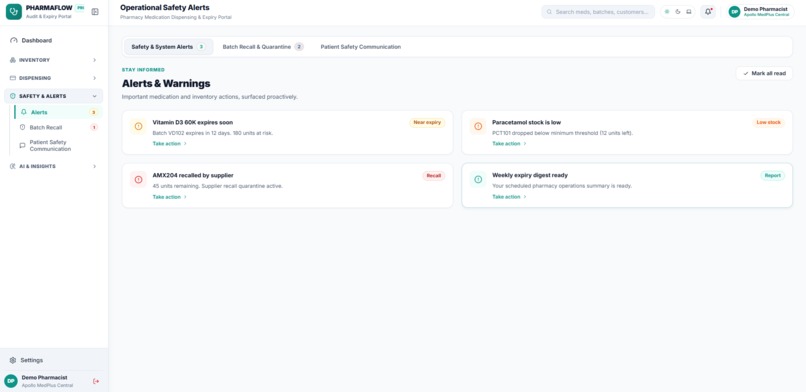Click the Batch Recall clock icon
The image size is (806, 392).
click(22, 127)
